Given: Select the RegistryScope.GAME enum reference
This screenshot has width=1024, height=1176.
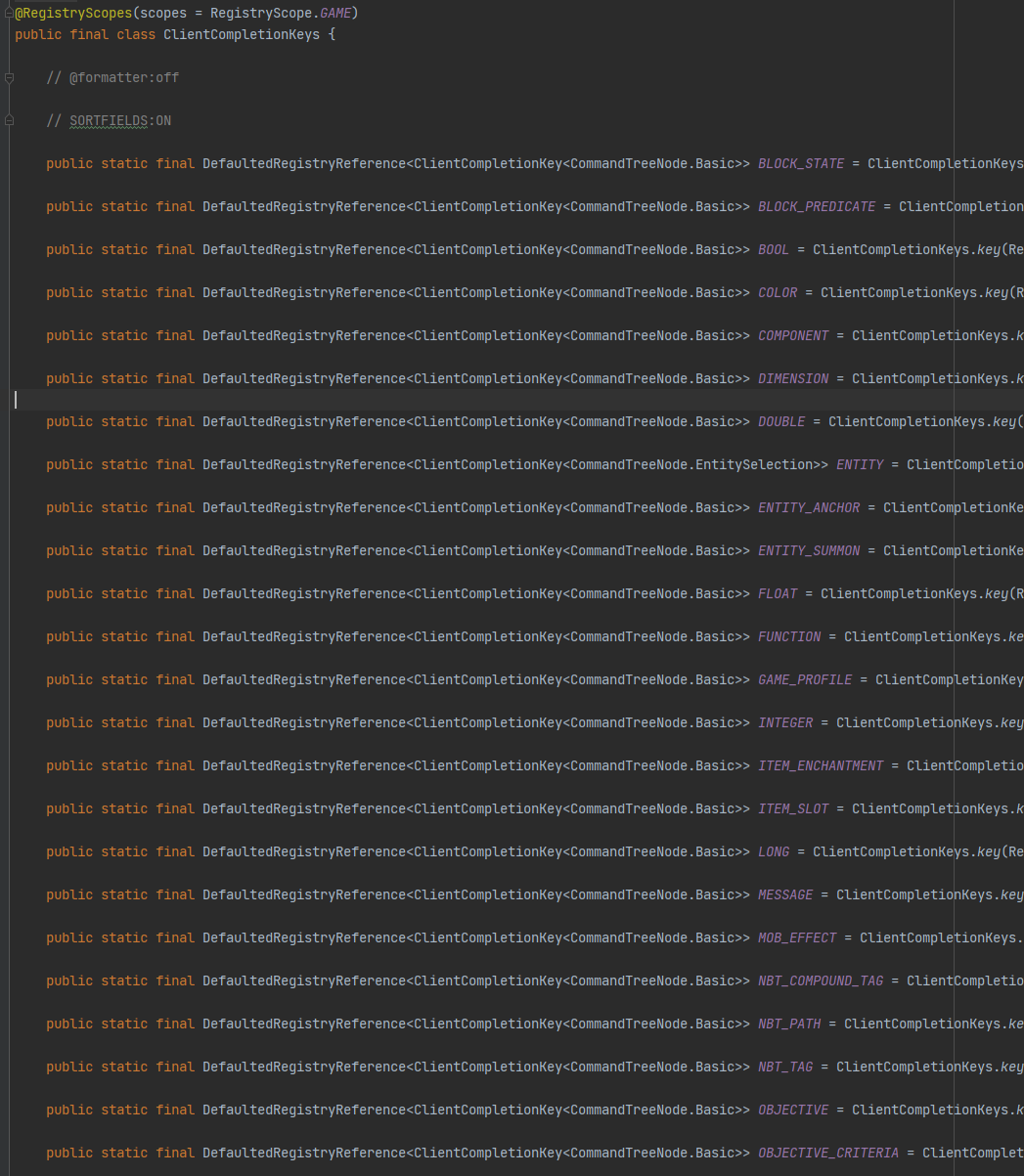Looking at the screenshot, I should (335, 13).
